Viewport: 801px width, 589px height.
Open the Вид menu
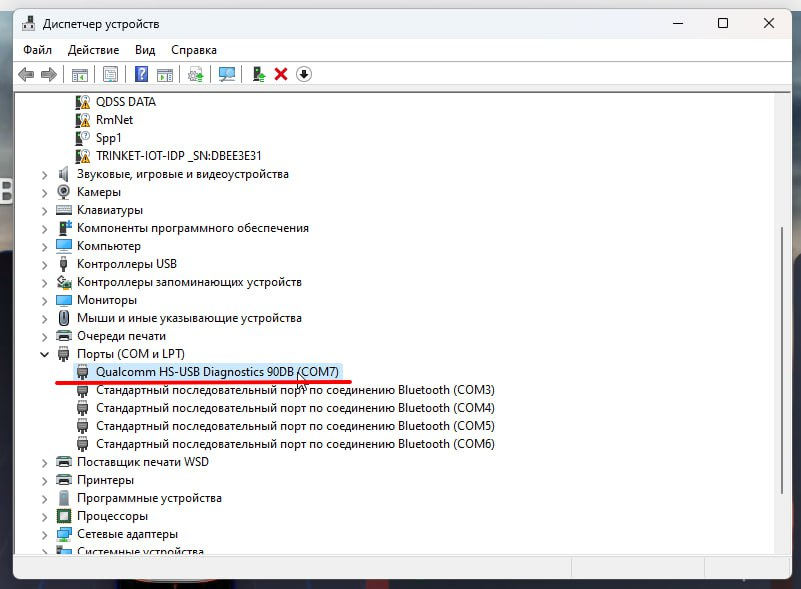[145, 50]
